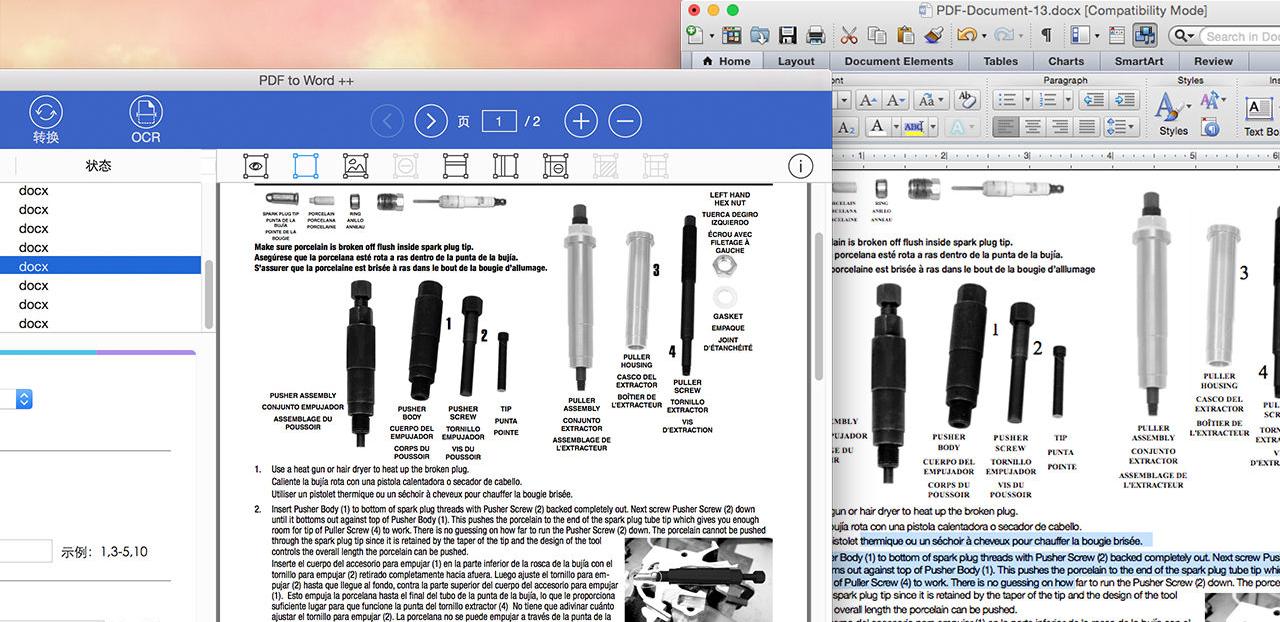Print the Word document
Viewport: 1280px width, 622px height.
coord(816,35)
